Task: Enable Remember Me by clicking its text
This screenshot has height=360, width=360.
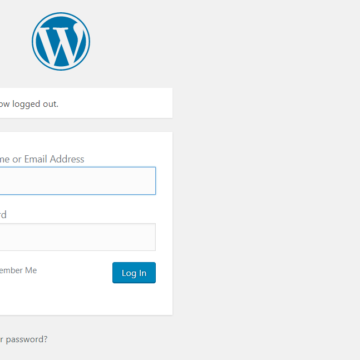Action: 18,270
